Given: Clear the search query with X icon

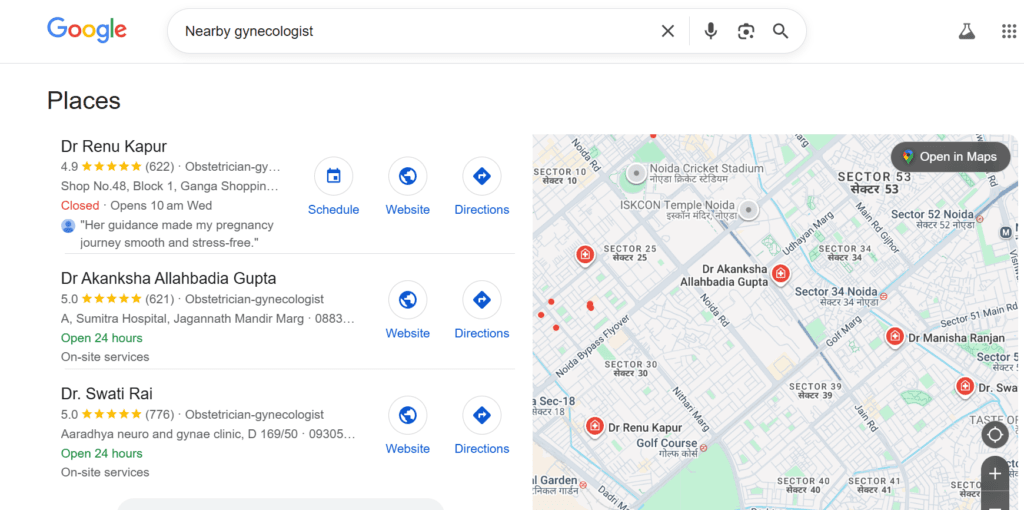Looking at the screenshot, I should click(667, 31).
